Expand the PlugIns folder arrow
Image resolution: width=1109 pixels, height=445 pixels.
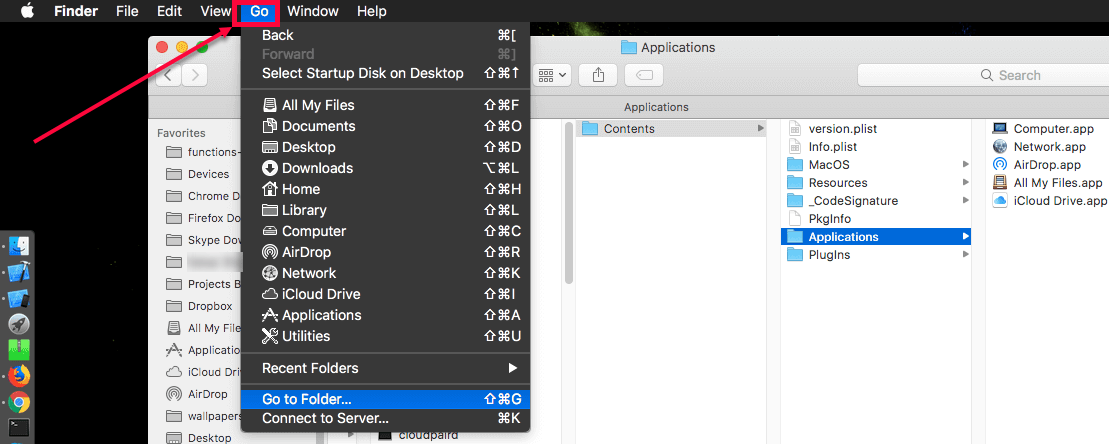[x=965, y=255]
